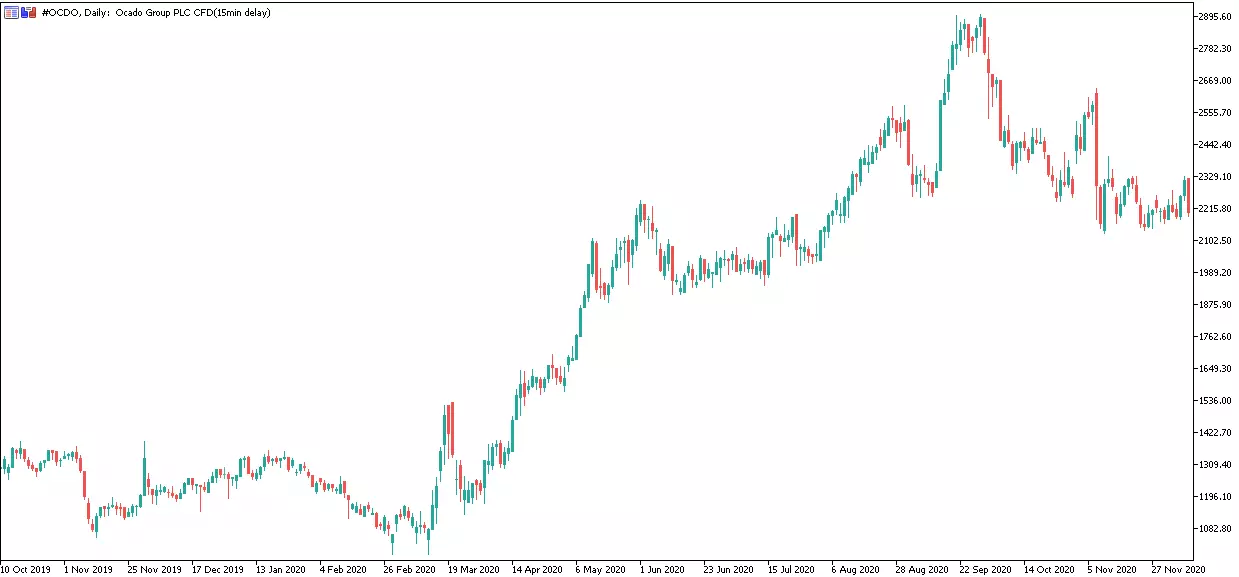Click the 14 Oct 2020 date label
Viewport: 1239px width, 577px height.
point(1049,569)
